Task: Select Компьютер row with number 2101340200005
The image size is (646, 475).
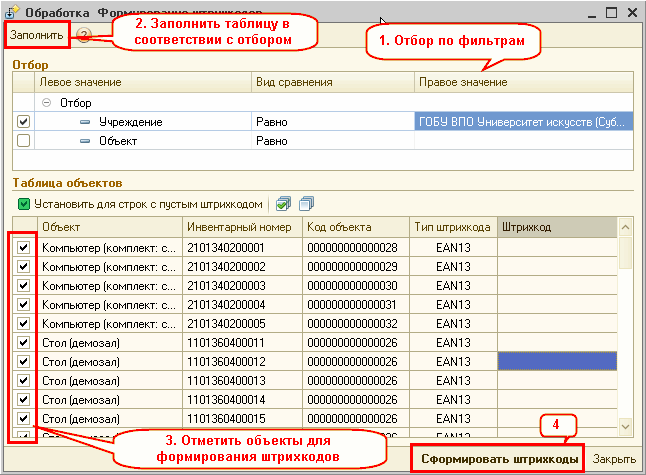Action: pyautogui.click(x=109, y=323)
